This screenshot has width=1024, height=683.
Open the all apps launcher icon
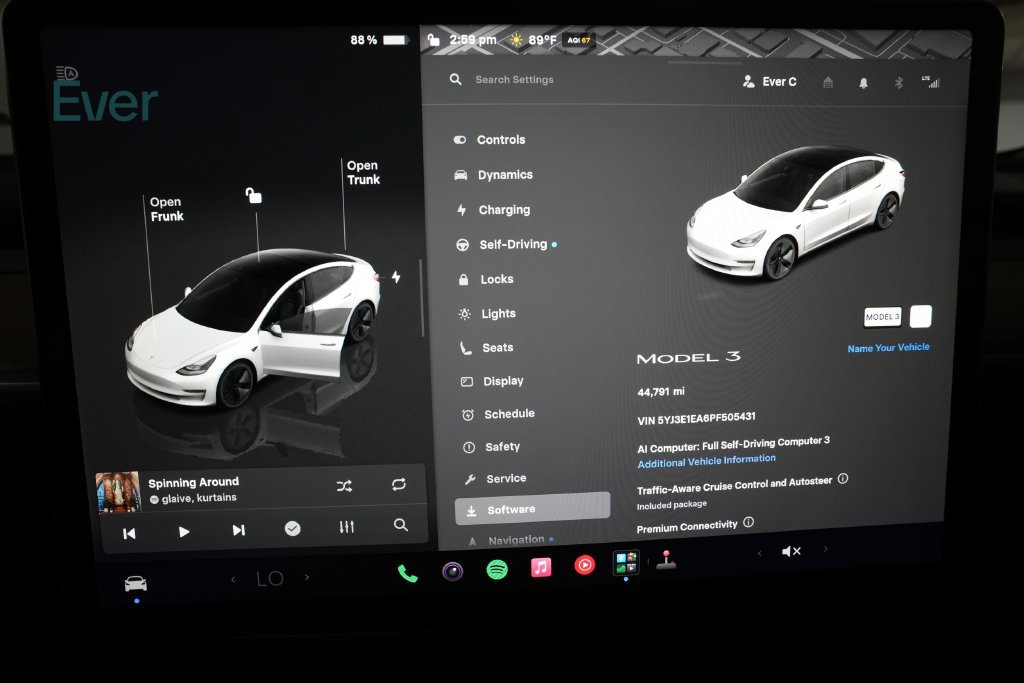(626, 563)
